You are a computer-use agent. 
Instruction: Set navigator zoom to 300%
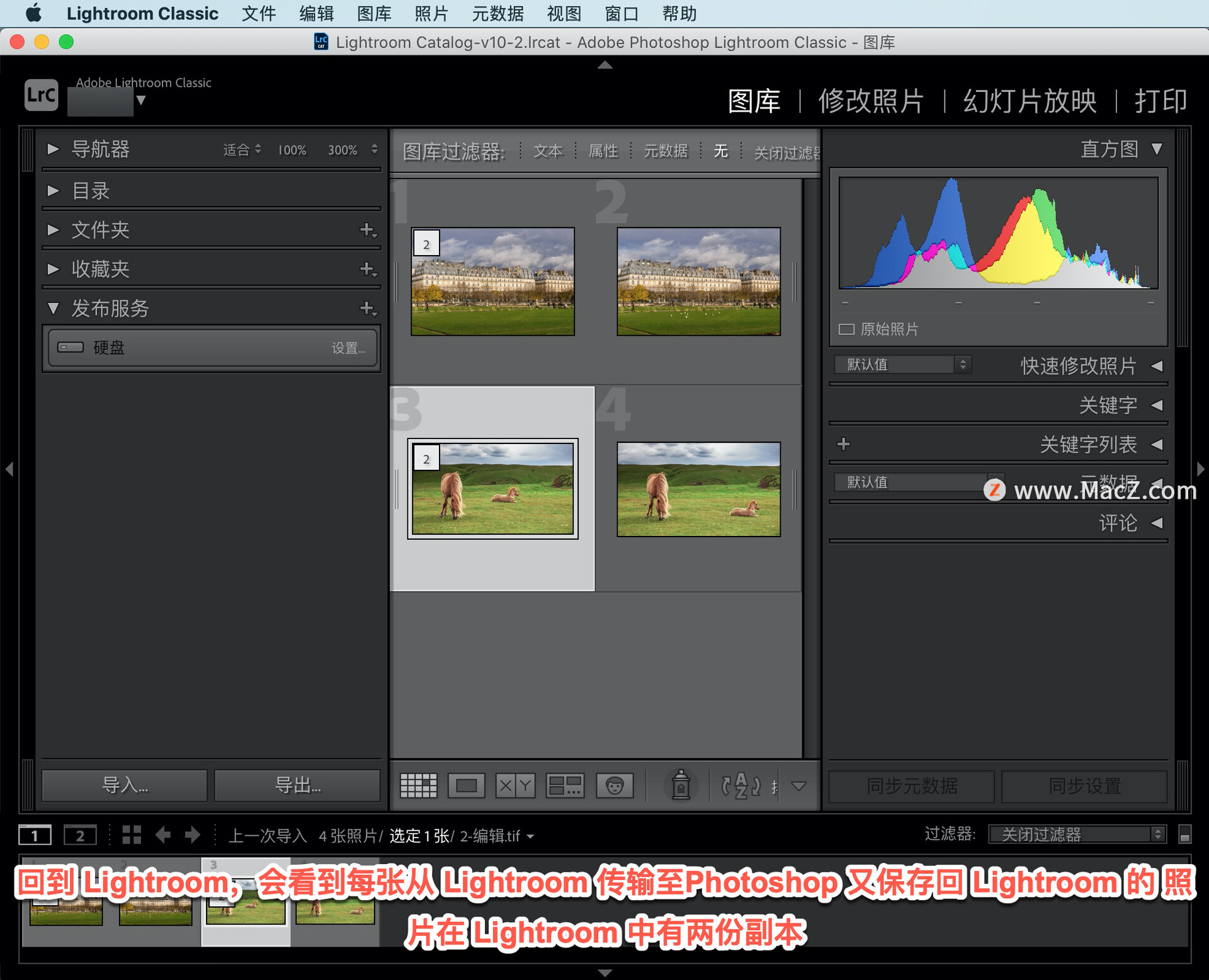[343, 150]
